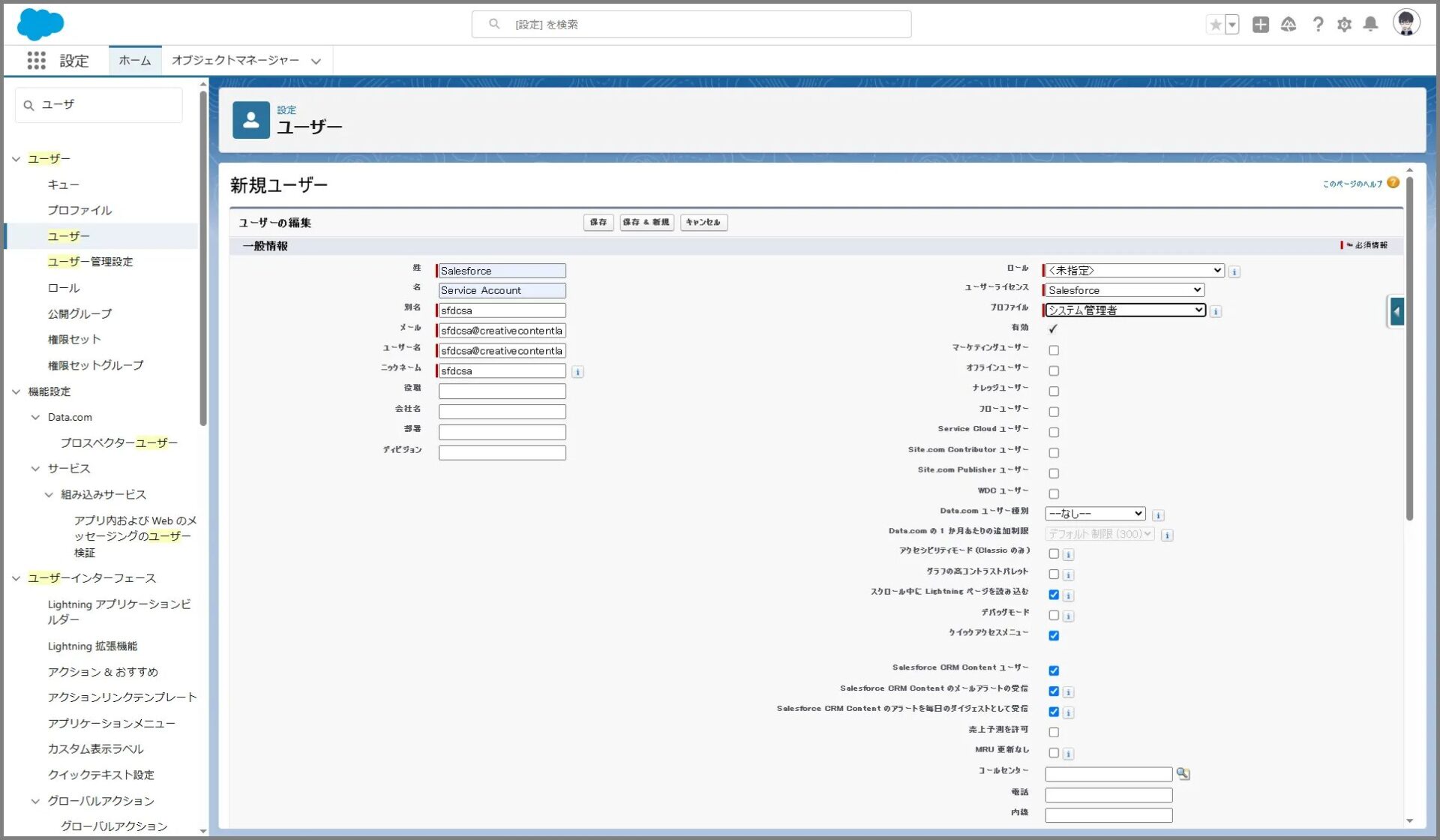The image size is (1440, 840).
Task: Click the info icon next to CRM Content mail alert checkbox
Action: point(1069,692)
